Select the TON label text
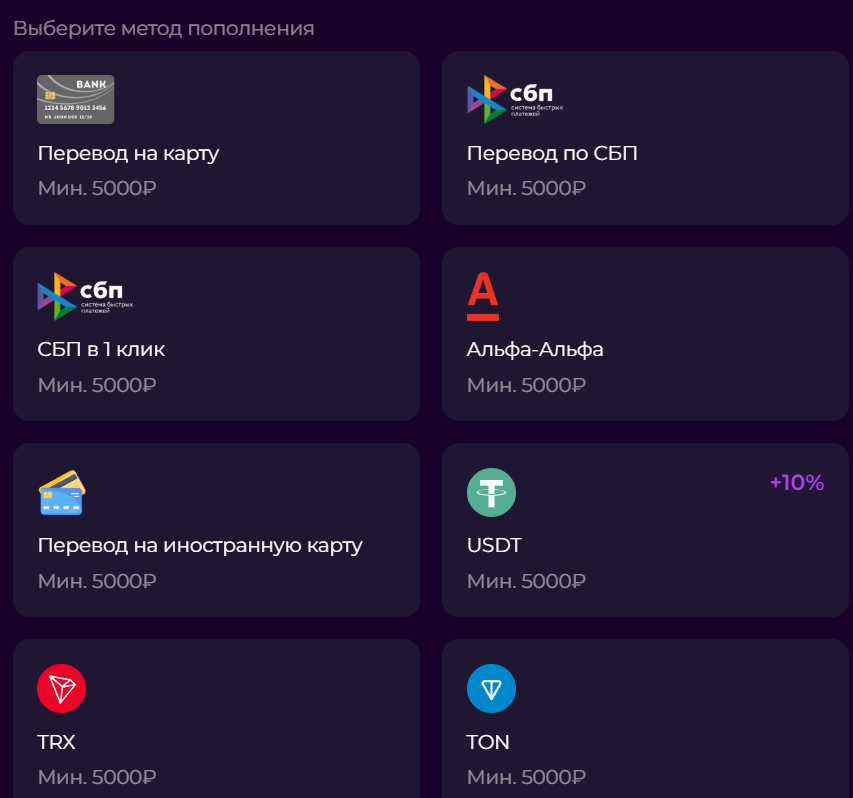The height and width of the screenshot is (798, 853). pos(488,742)
